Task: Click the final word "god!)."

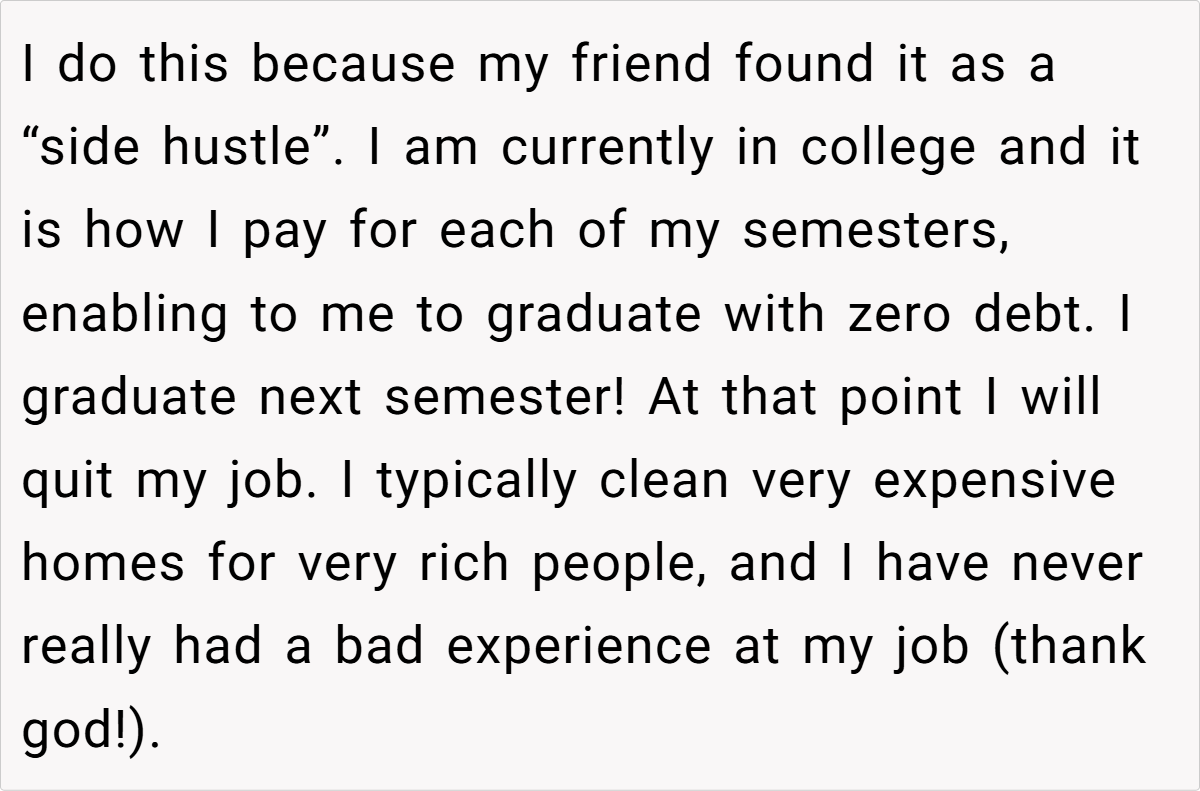Action: point(91,730)
